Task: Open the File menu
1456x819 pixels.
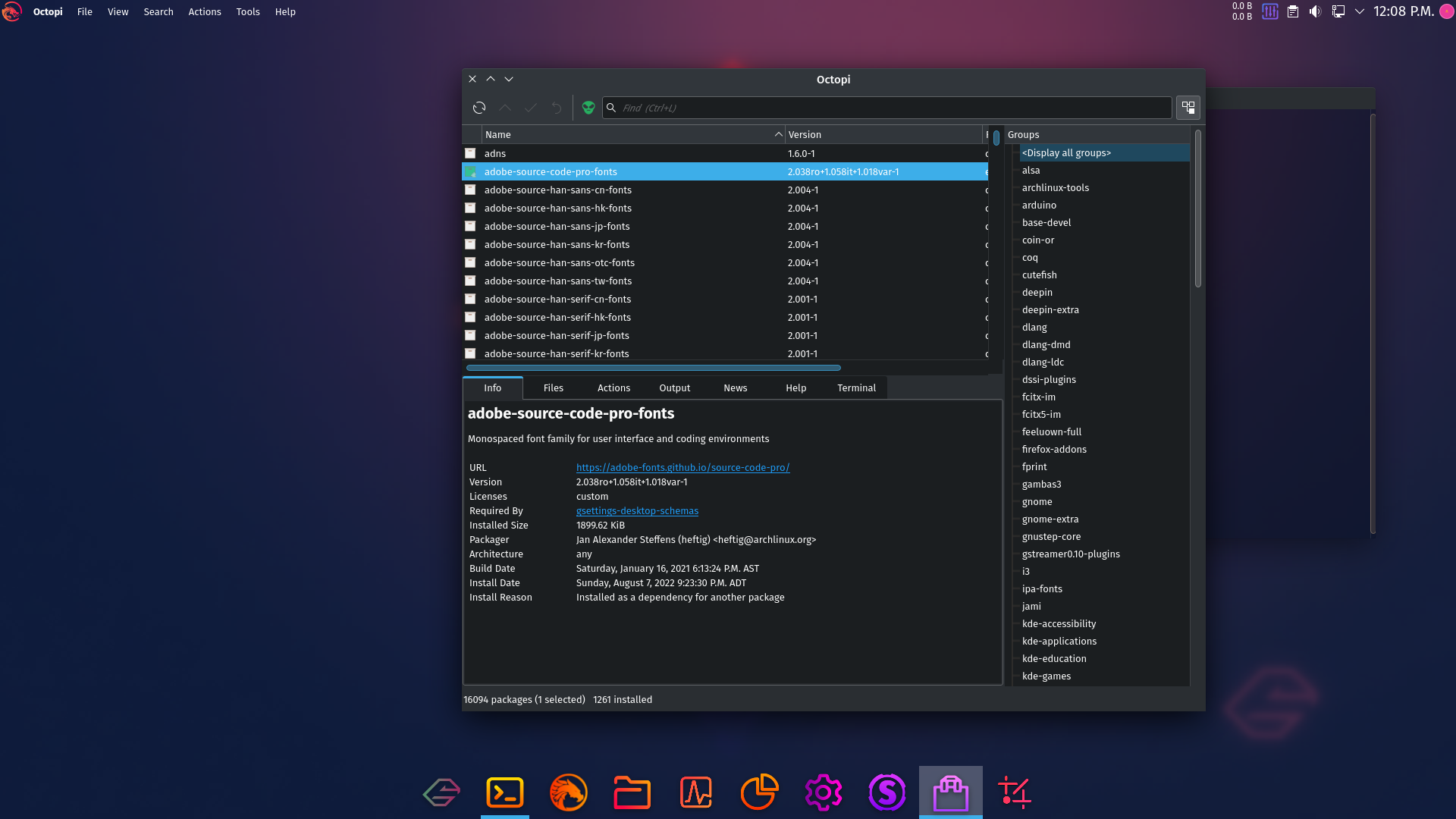Action: point(85,11)
